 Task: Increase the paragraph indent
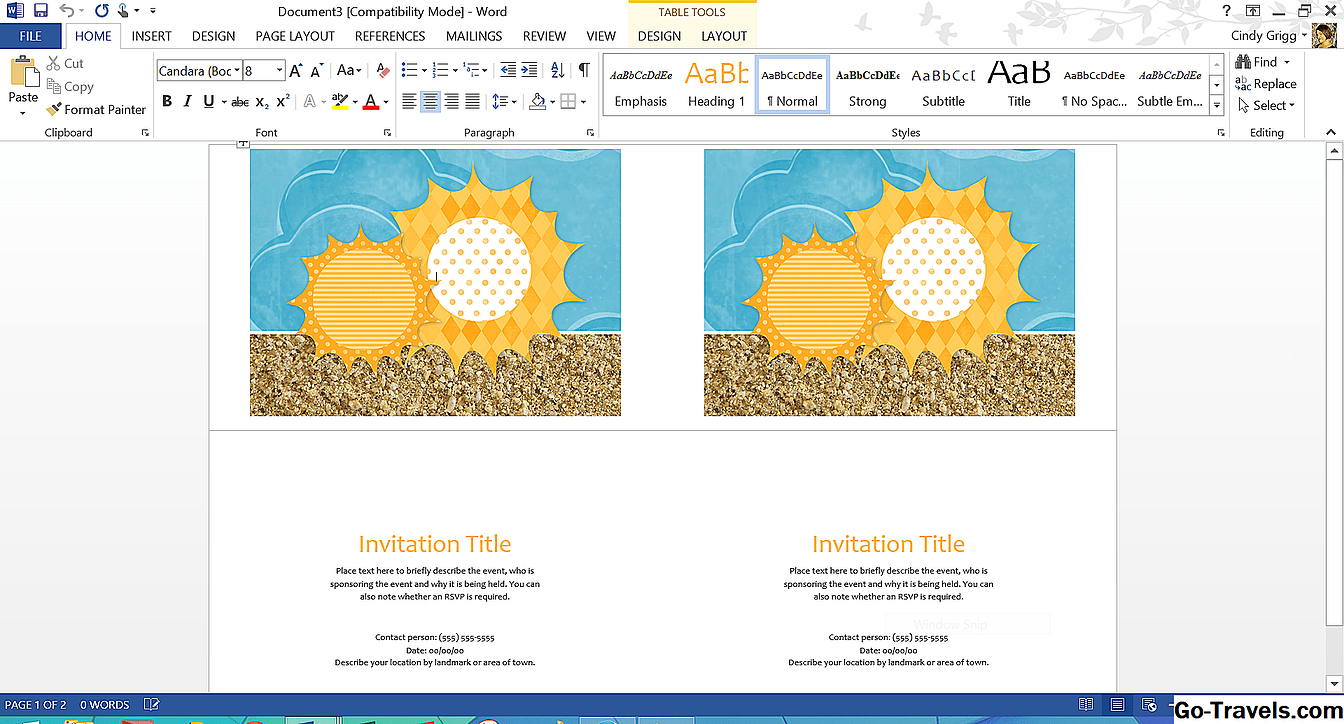click(x=530, y=70)
